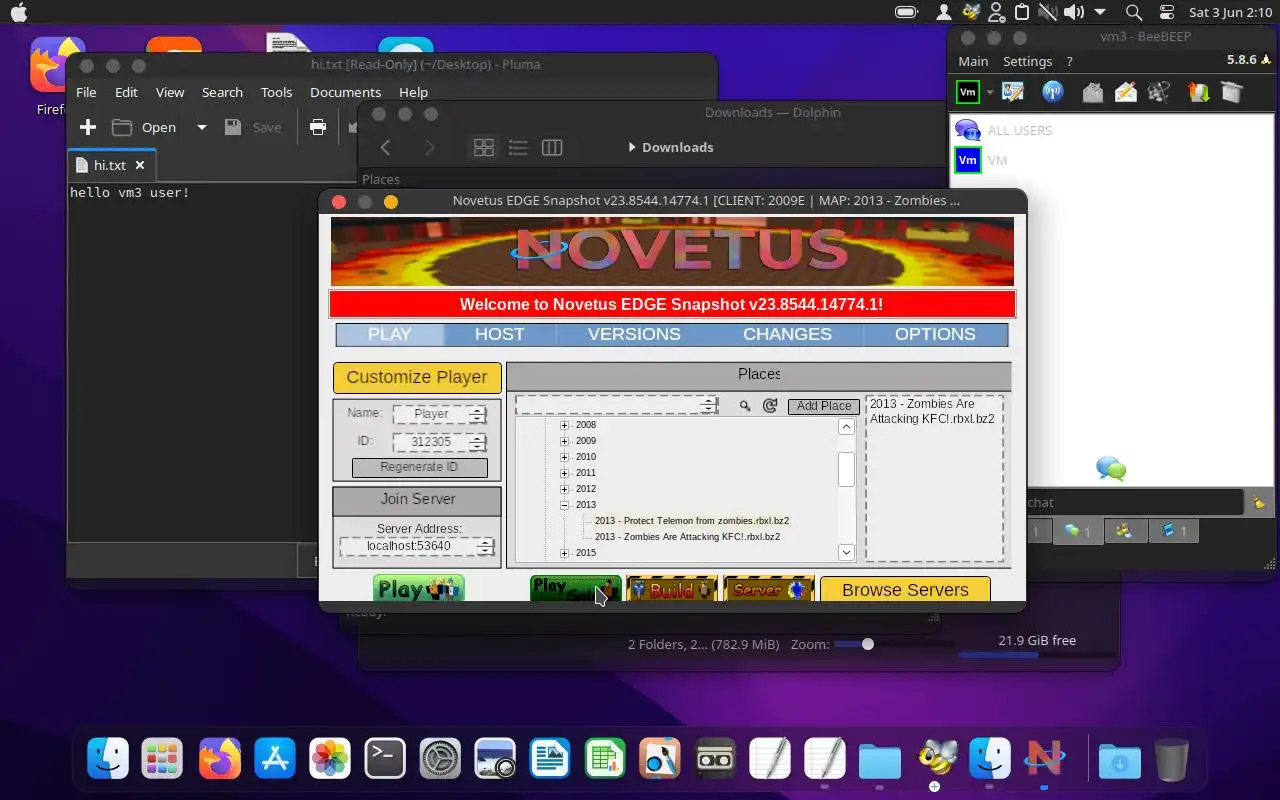The width and height of the screenshot is (1280, 800).
Task: Click Pluma new document plus icon
Action: pyautogui.click(x=88, y=127)
